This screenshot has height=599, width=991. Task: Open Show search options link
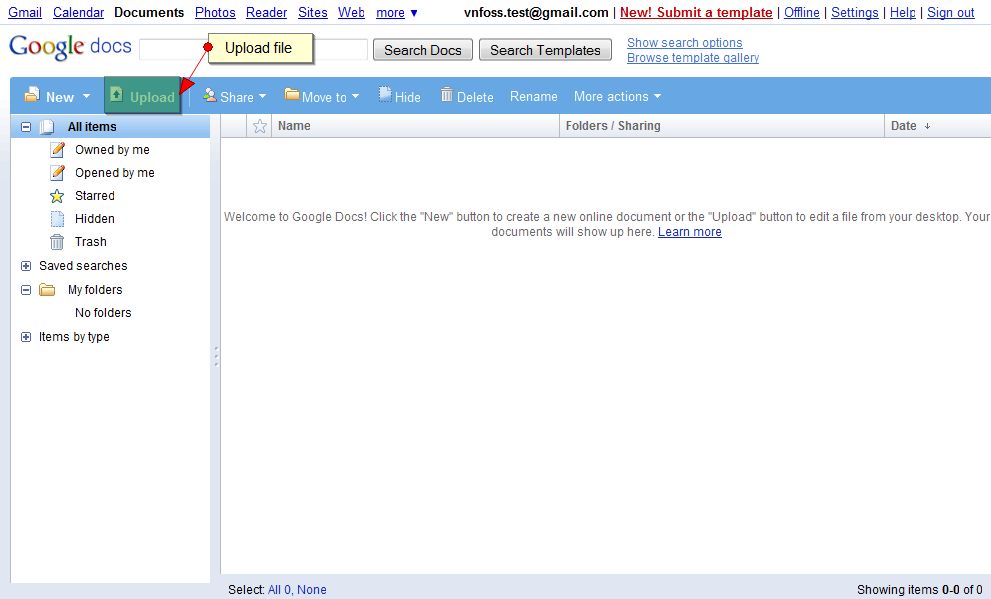pyautogui.click(x=684, y=43)
